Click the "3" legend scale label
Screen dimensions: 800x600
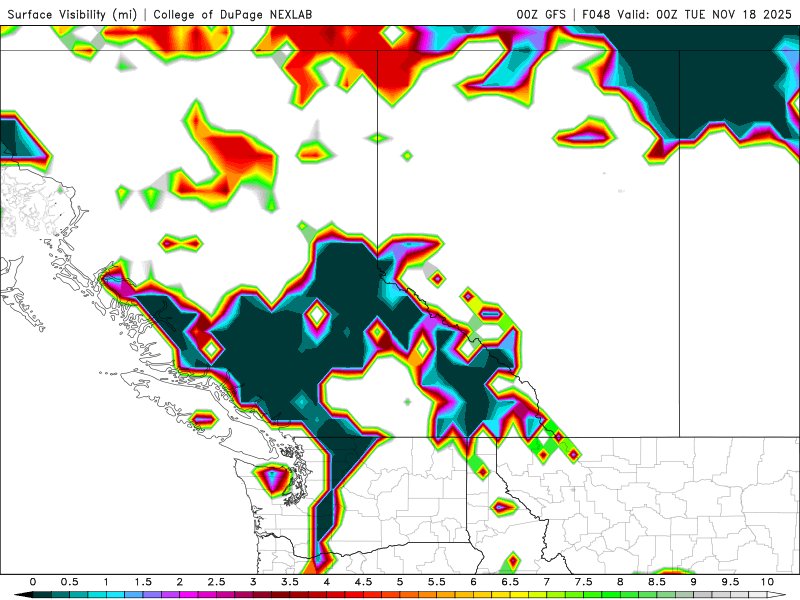pyautogui.click(x=253, y=582)
